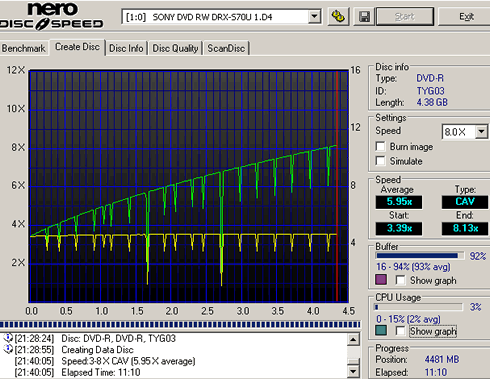The height and width of the screenshot is (379, 490).
Task: Click the log line 'Creating Data Disc'
Action: point(97,350)
